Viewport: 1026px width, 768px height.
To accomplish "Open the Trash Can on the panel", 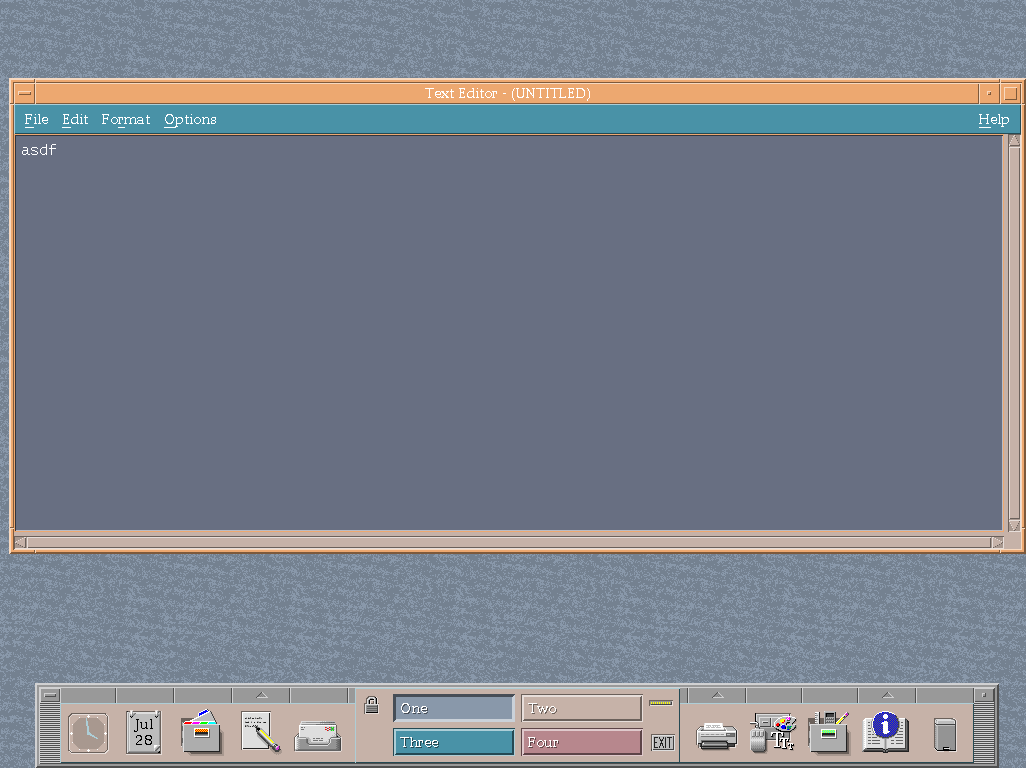I will [x=942, y=732].
